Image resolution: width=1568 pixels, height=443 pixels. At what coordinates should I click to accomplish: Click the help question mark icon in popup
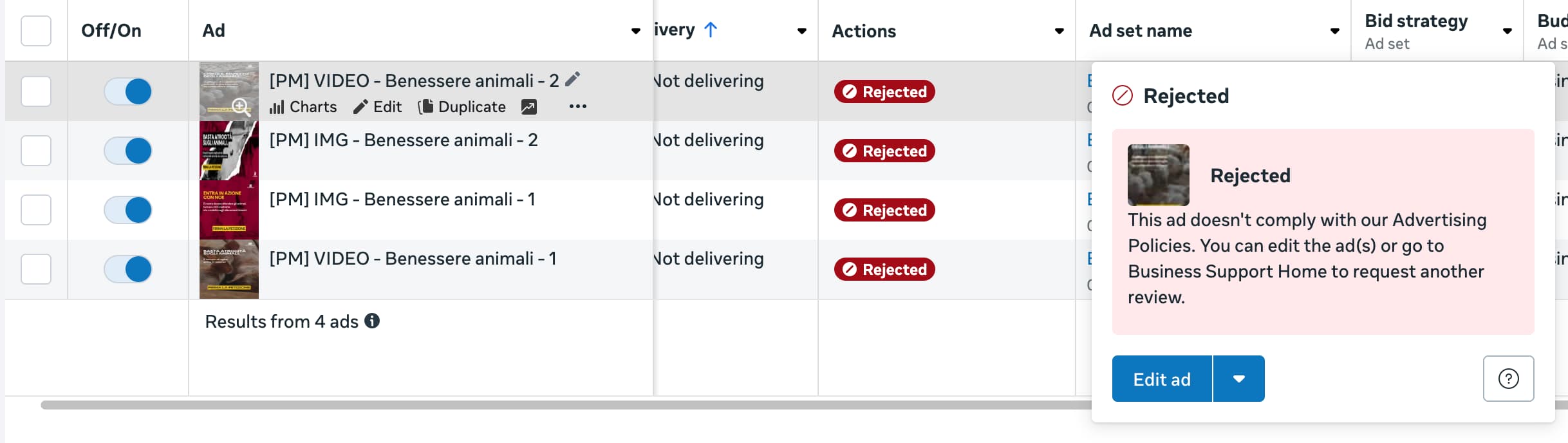[x=1508, y=379]
